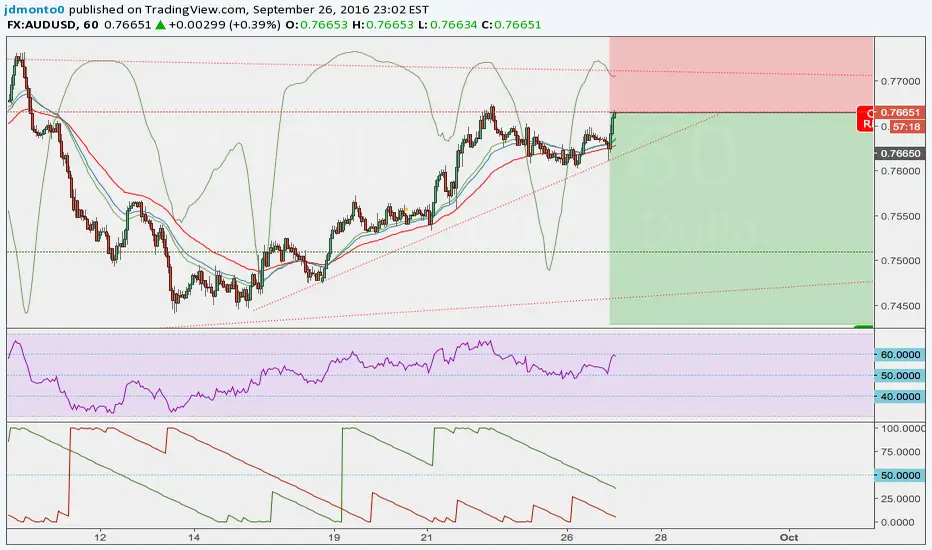This screenshot has height=550, width=932.
Task: Click the 28 date label on time axis
Action: (660, 538)
